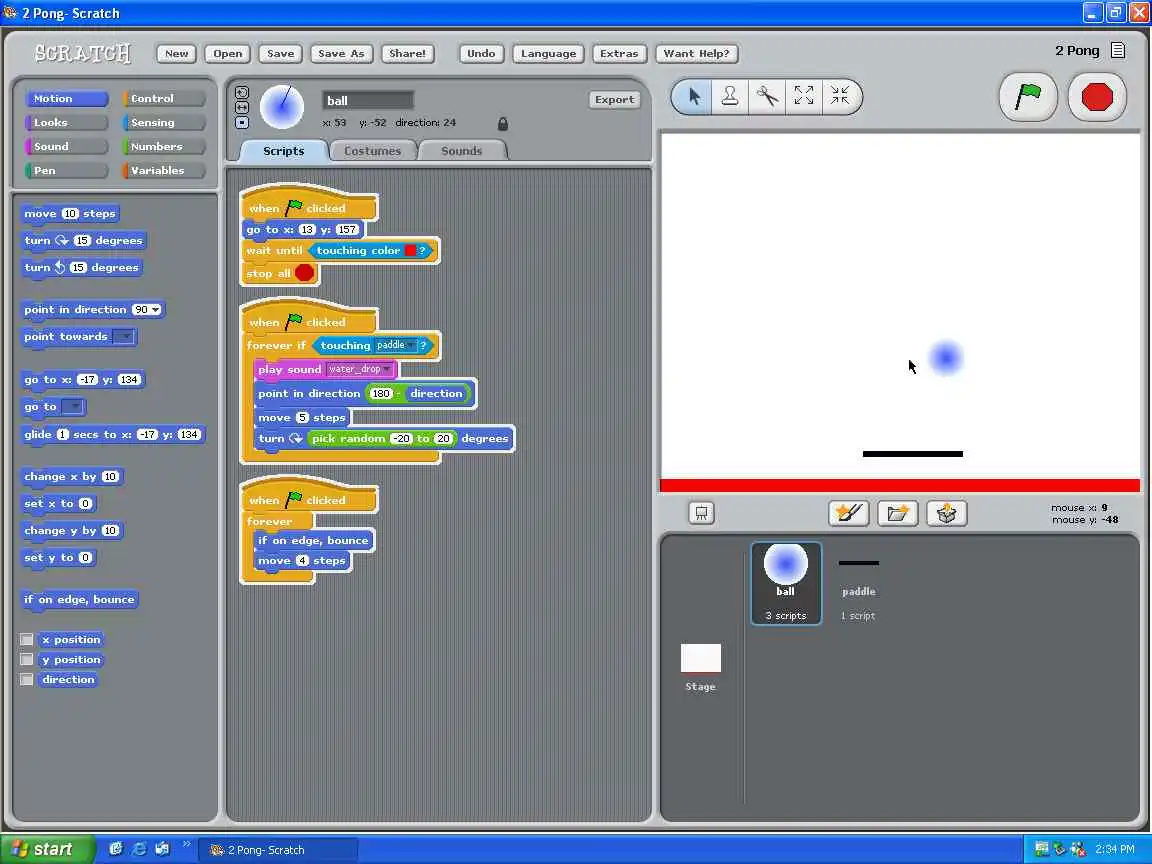
Task: Select the shrink sprite tool
Action: (840, 96)
